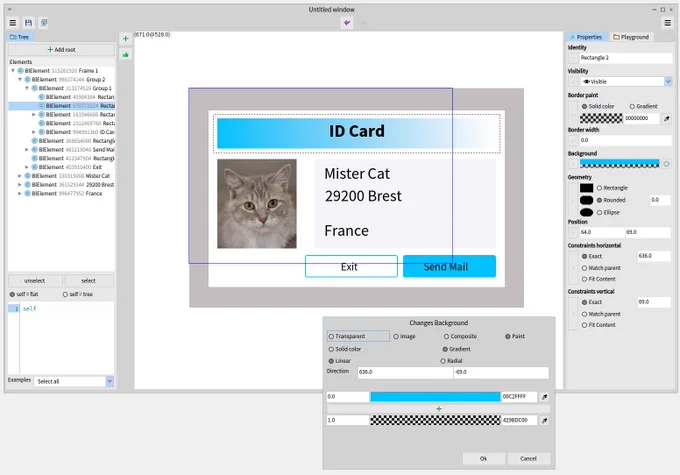Click the black rectangle geometry shape icon
This screenshot has height=475, width=680.
click(x=586, y=188)
